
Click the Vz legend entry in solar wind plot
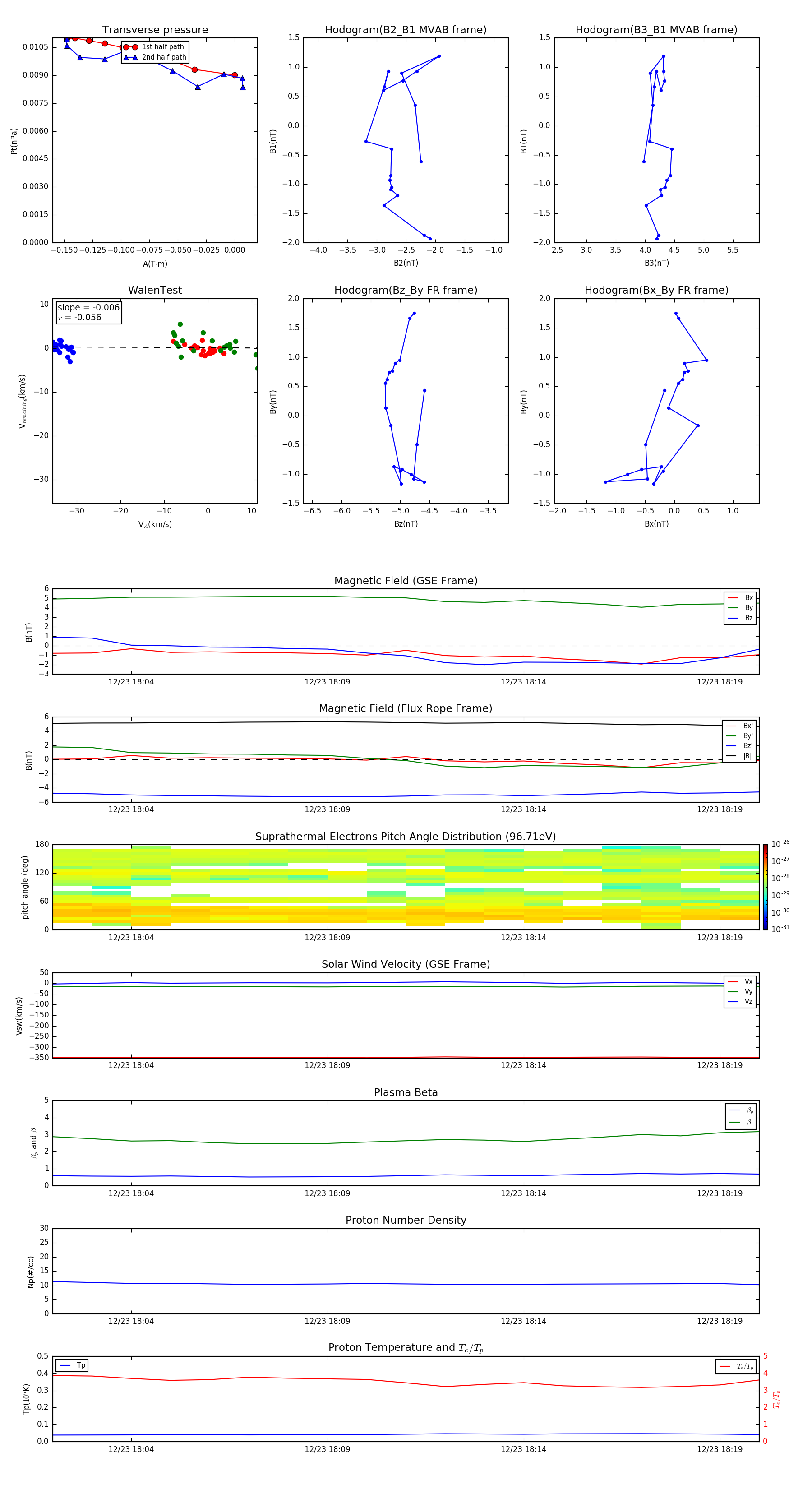[740, 1002]
